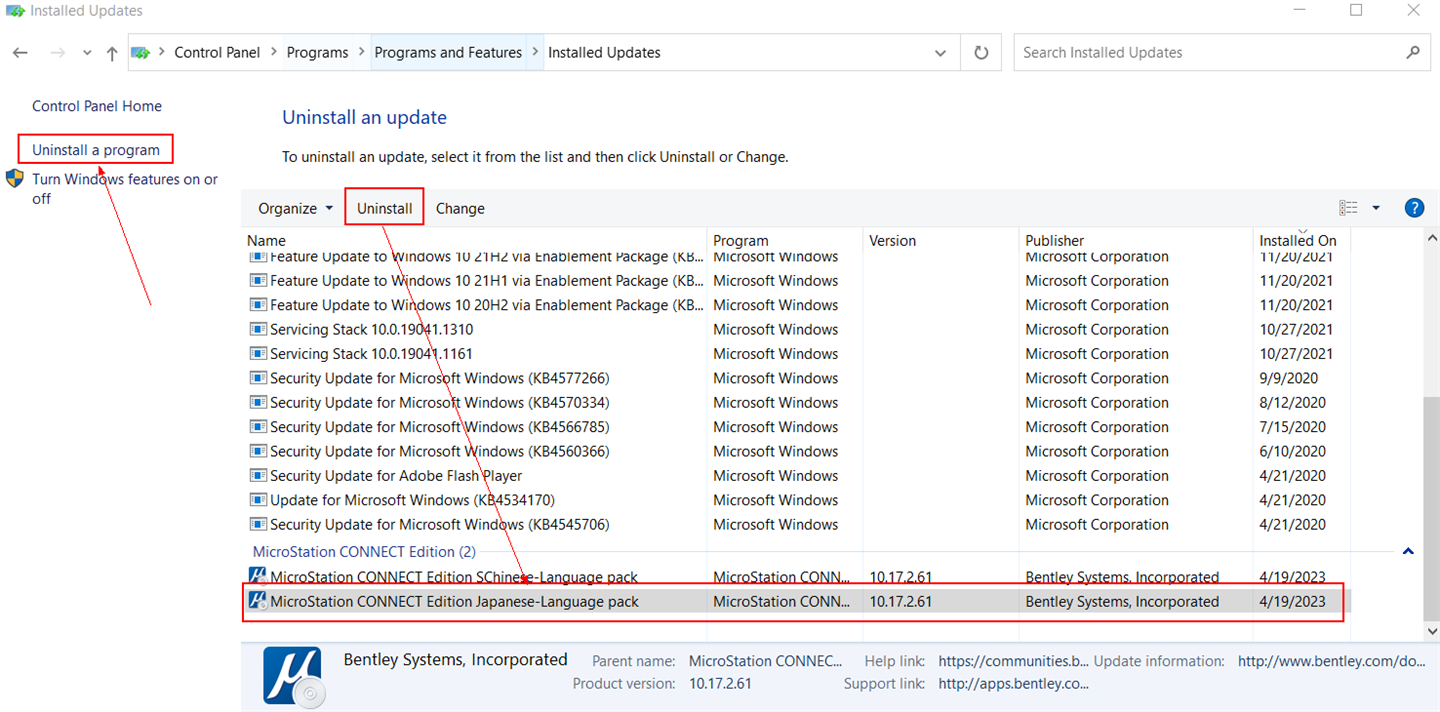The image size is (1440, 712).
Task: Select Servicing Stack 10.0.19041.1310
Action: point(796,329)
